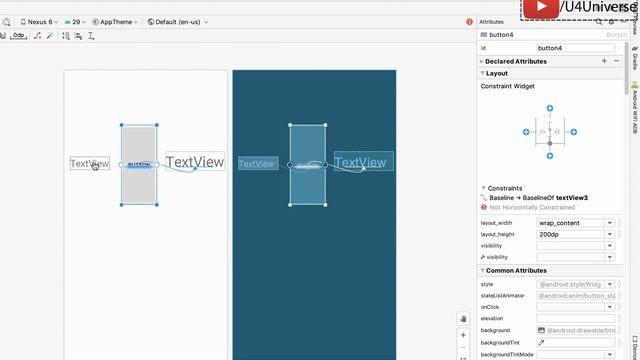640x360 pixels.
Task: Click the red error warning icon
Action: click(x=469, y=22)
